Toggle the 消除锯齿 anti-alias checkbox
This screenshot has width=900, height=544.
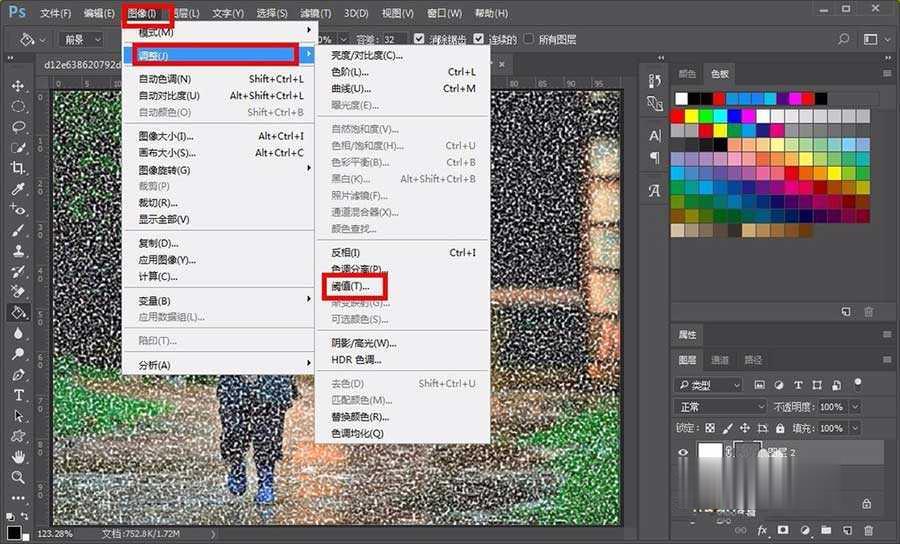[x=419, y=39]
